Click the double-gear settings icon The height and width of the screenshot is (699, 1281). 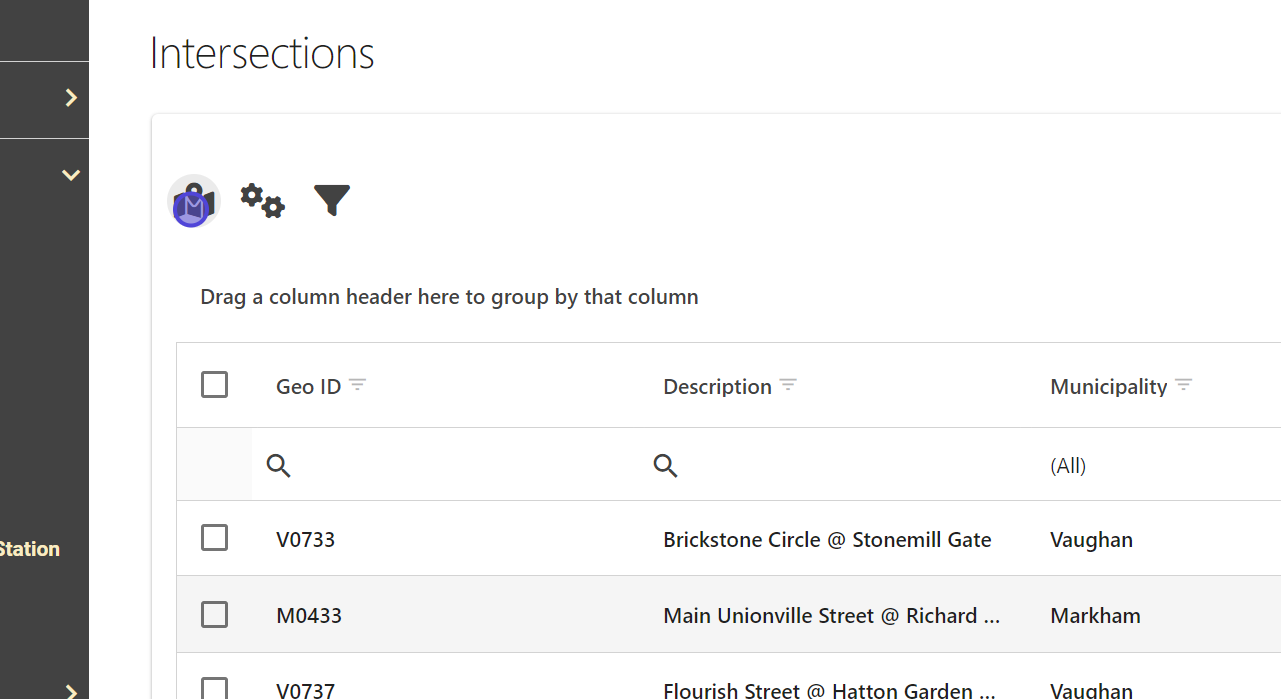pyautogui.click(x=262, y=201)
